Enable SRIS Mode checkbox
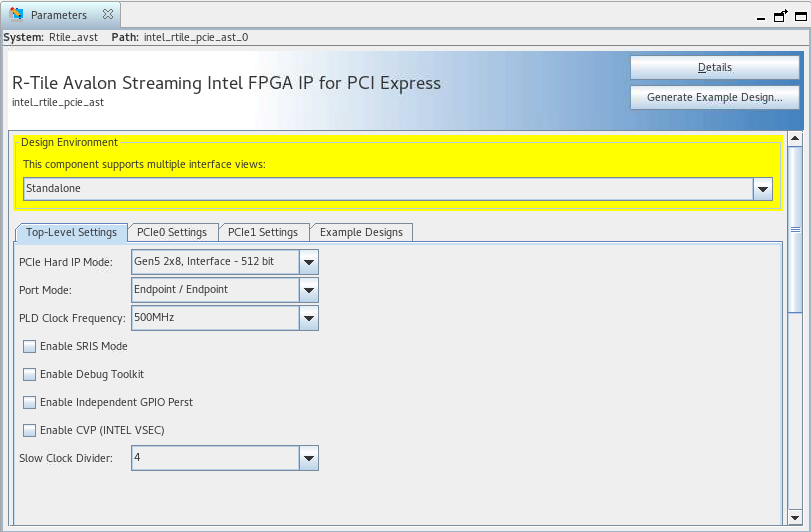Screen dimensions: 811x532 tap(29, 346)
